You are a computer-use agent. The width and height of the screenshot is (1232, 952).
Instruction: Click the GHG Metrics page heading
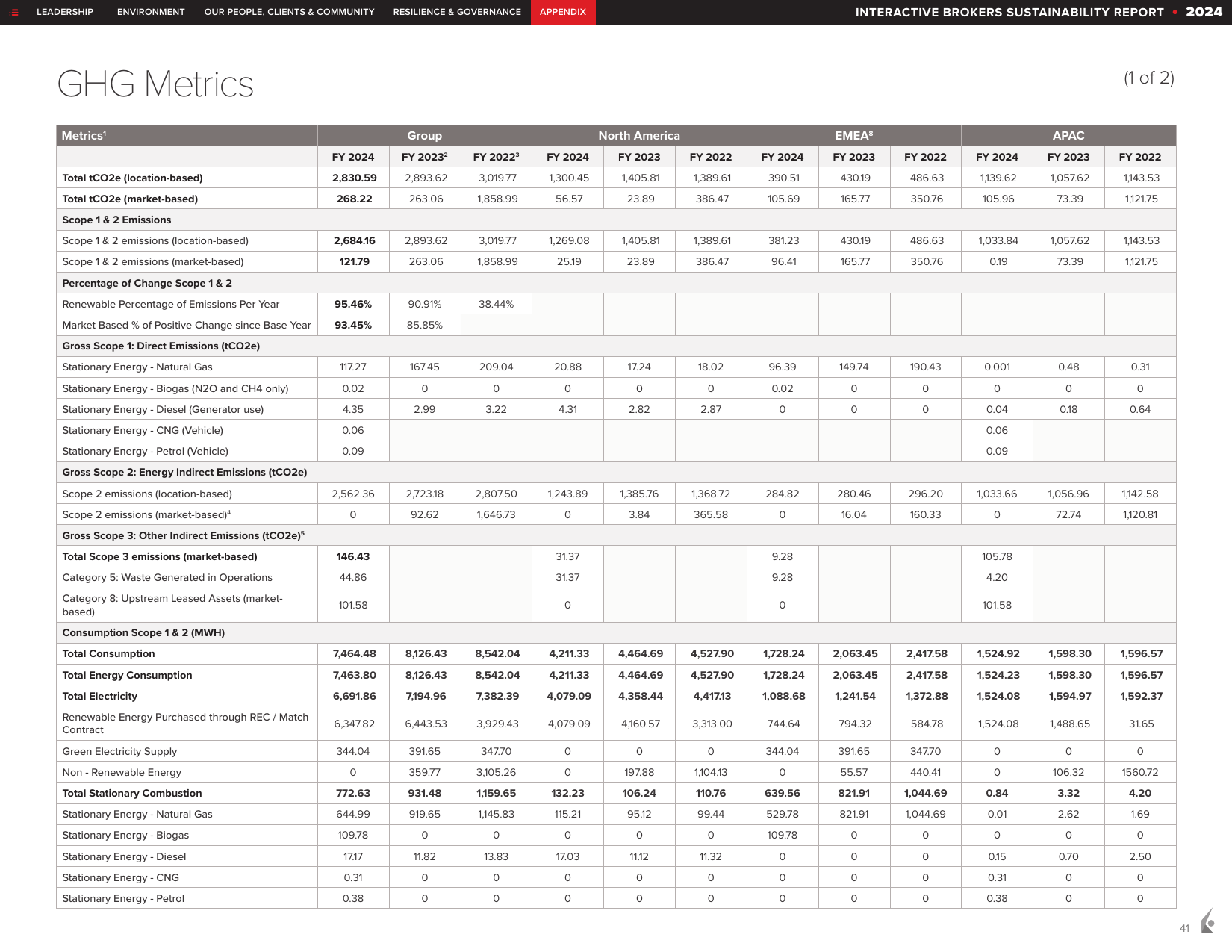pos(155,84)
